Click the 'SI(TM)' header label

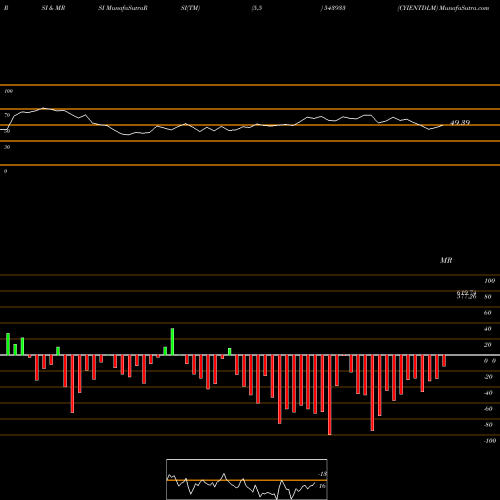point(190,8)
